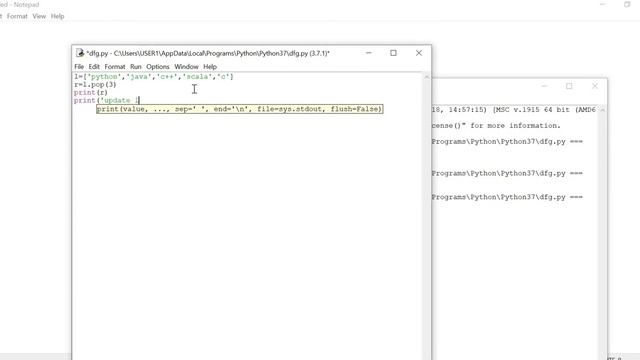Close the dfg.py editor window
This screenshot has height=360, width=640.
click(419, 53)
